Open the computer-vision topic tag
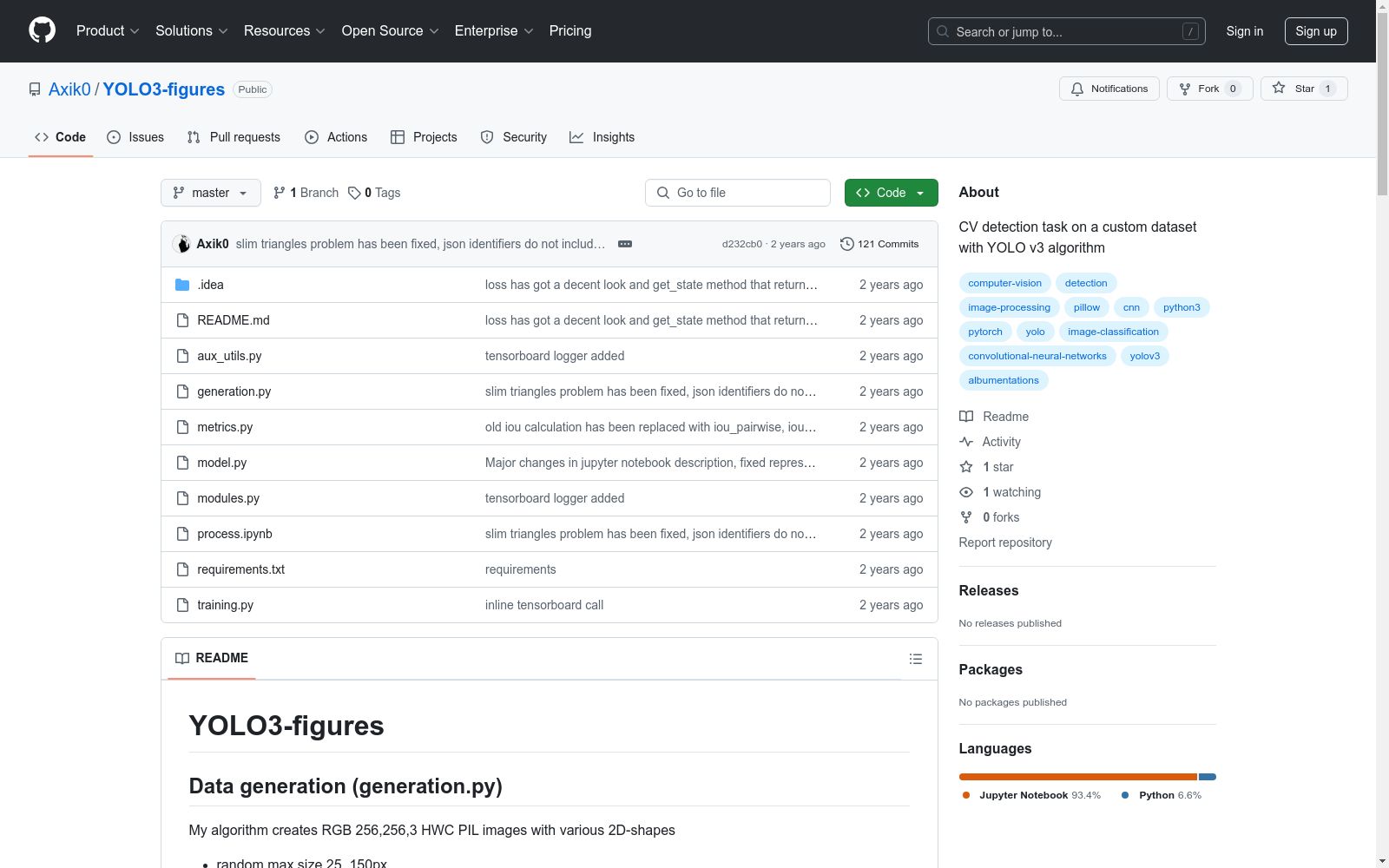 click(1005, 283)
